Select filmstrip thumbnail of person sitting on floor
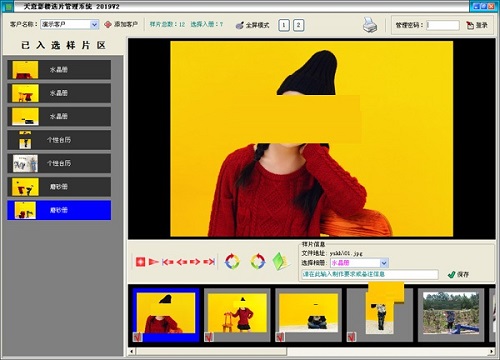 click(x=308, y=315)
